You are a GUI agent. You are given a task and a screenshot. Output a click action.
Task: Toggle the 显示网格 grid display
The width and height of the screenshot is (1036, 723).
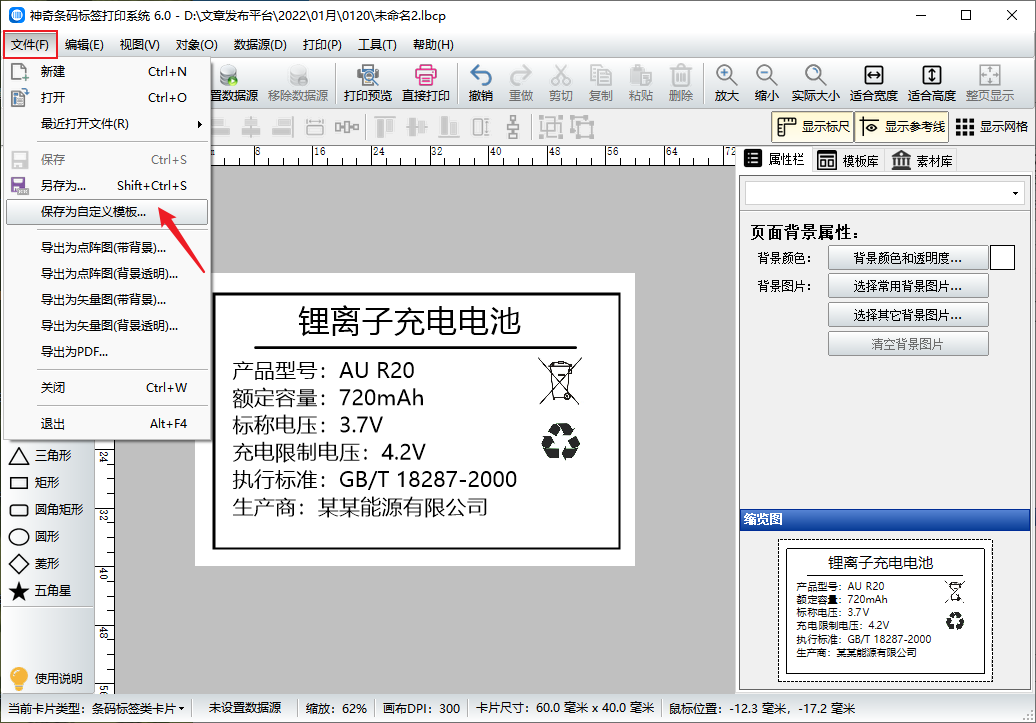[992, 126]
